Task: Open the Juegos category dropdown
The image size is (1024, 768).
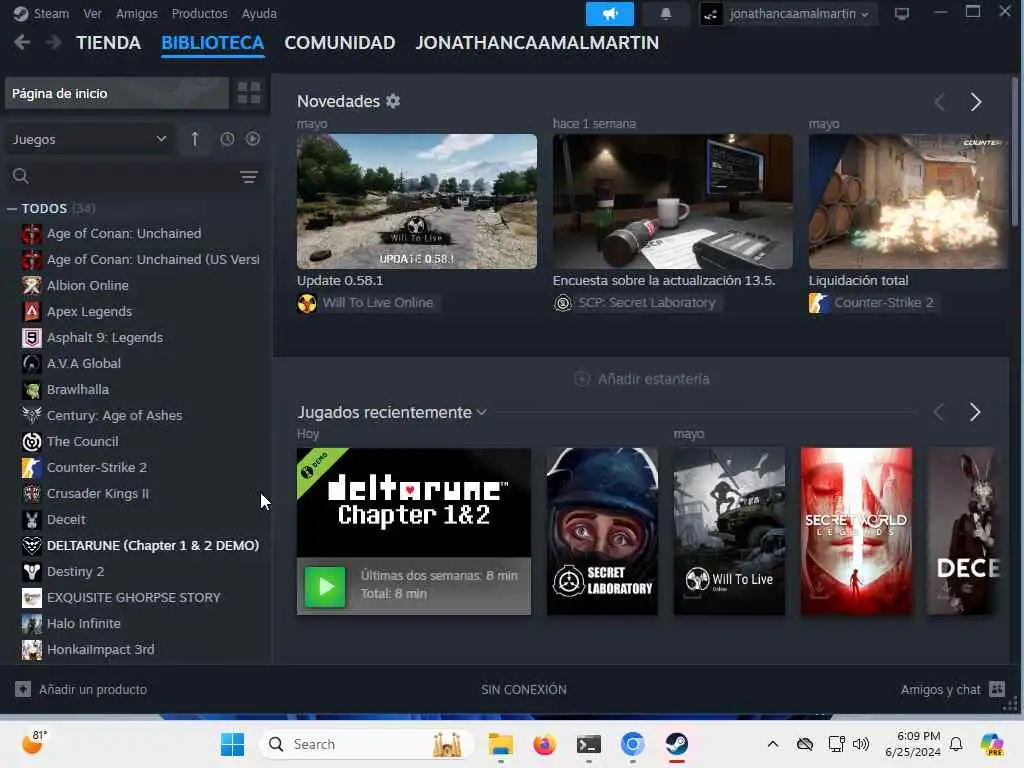Action: [89, 139]
